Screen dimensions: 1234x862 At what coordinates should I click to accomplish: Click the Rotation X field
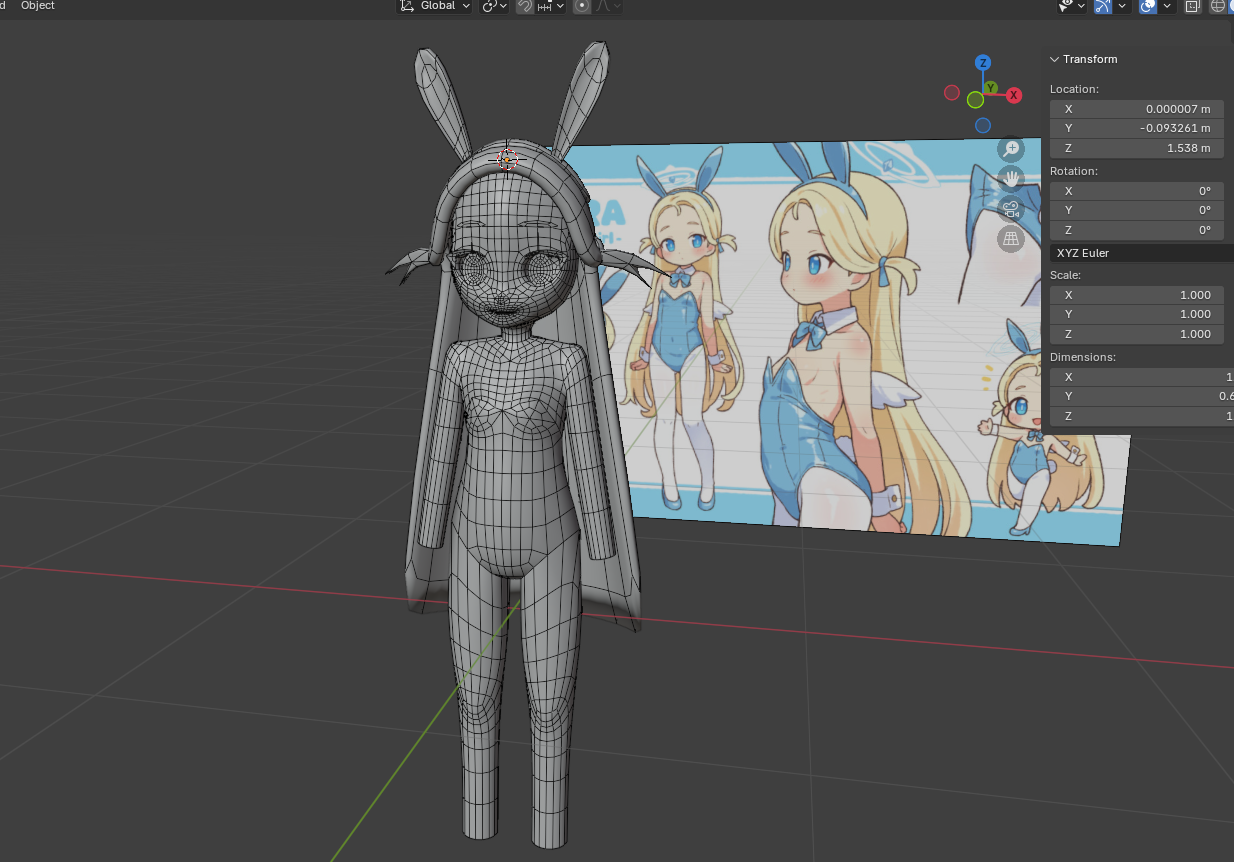[1137, 191]
